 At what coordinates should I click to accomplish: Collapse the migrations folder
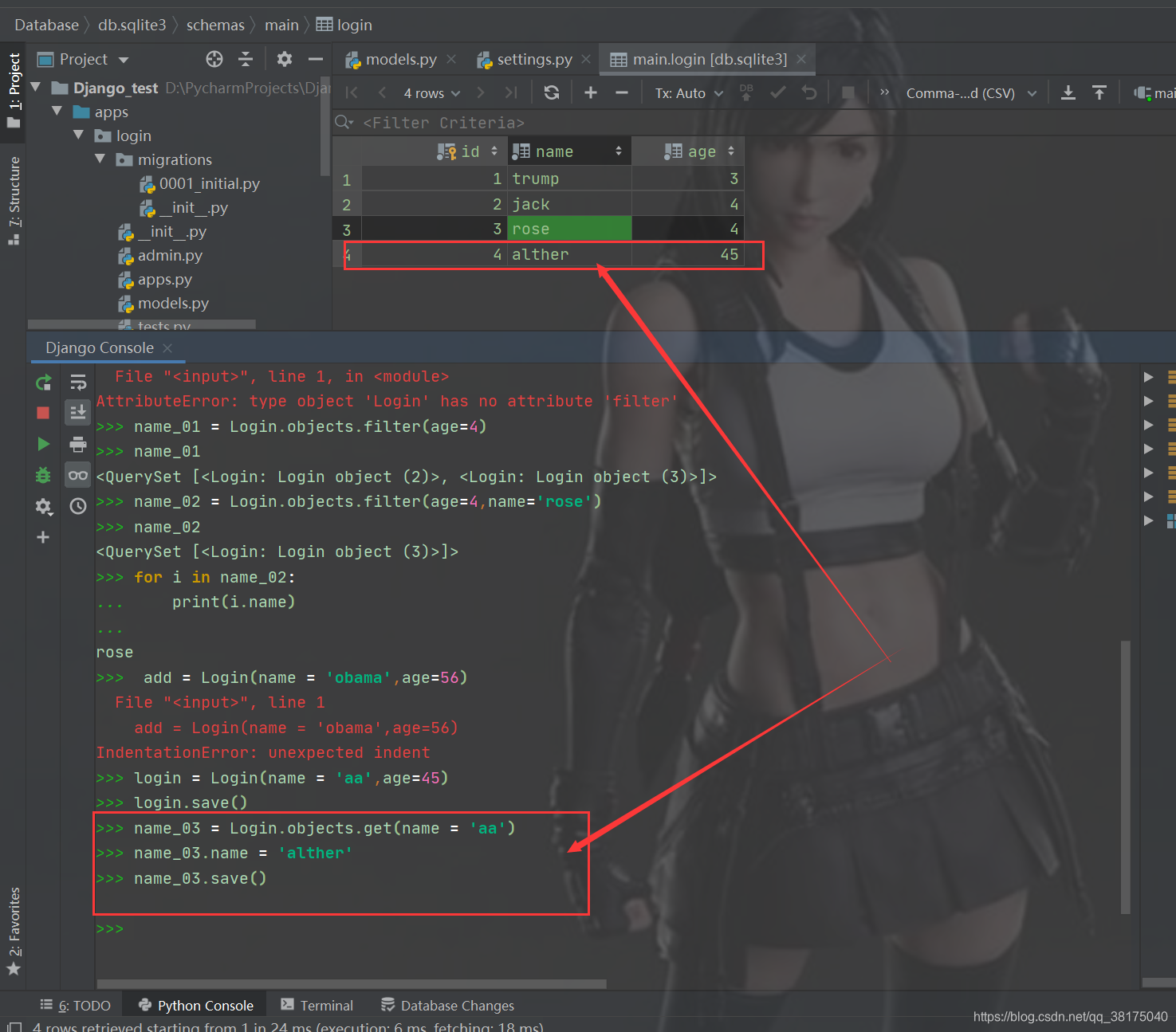100,159
